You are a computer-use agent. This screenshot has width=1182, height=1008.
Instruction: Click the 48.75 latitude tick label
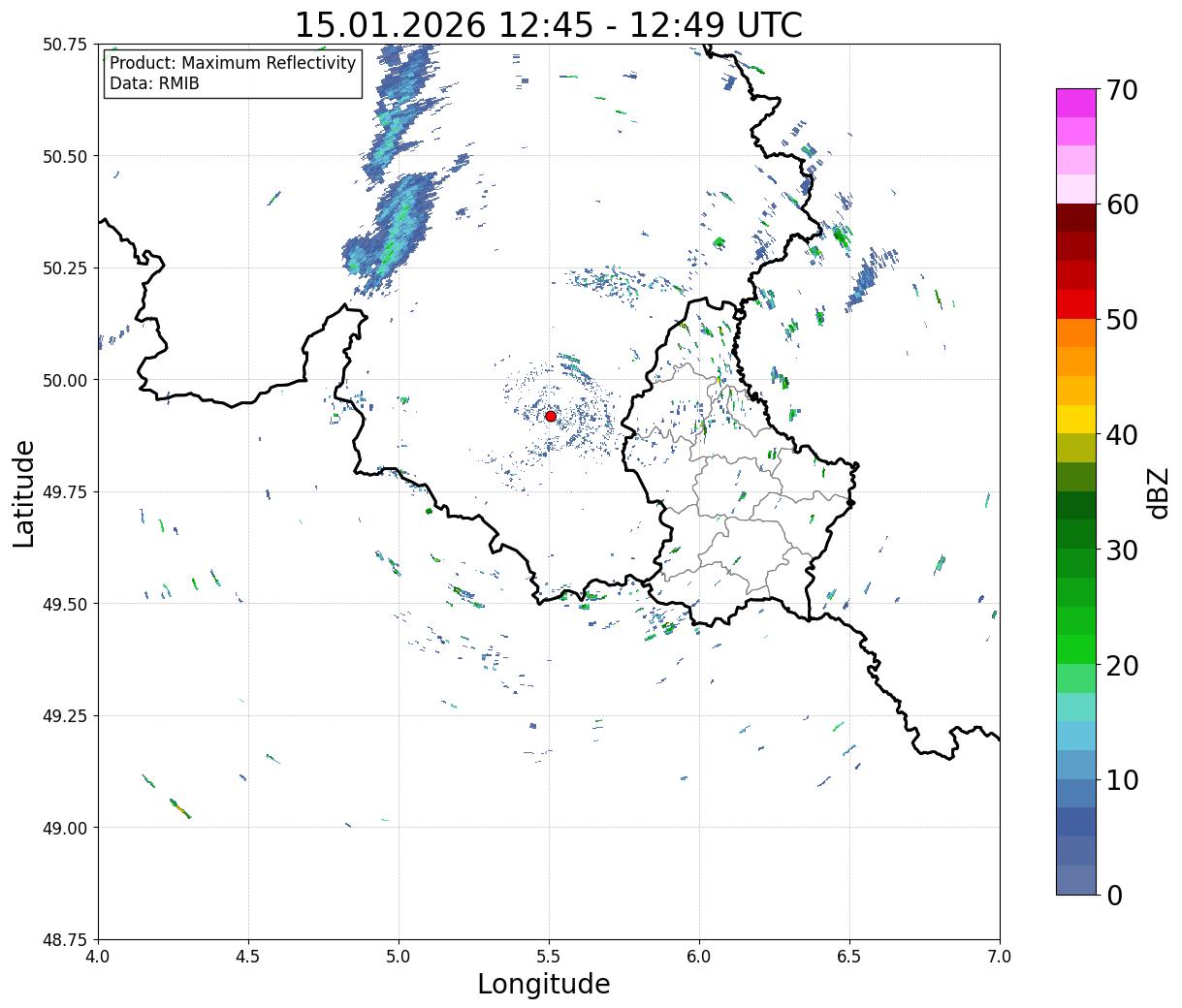click(65, 939)
